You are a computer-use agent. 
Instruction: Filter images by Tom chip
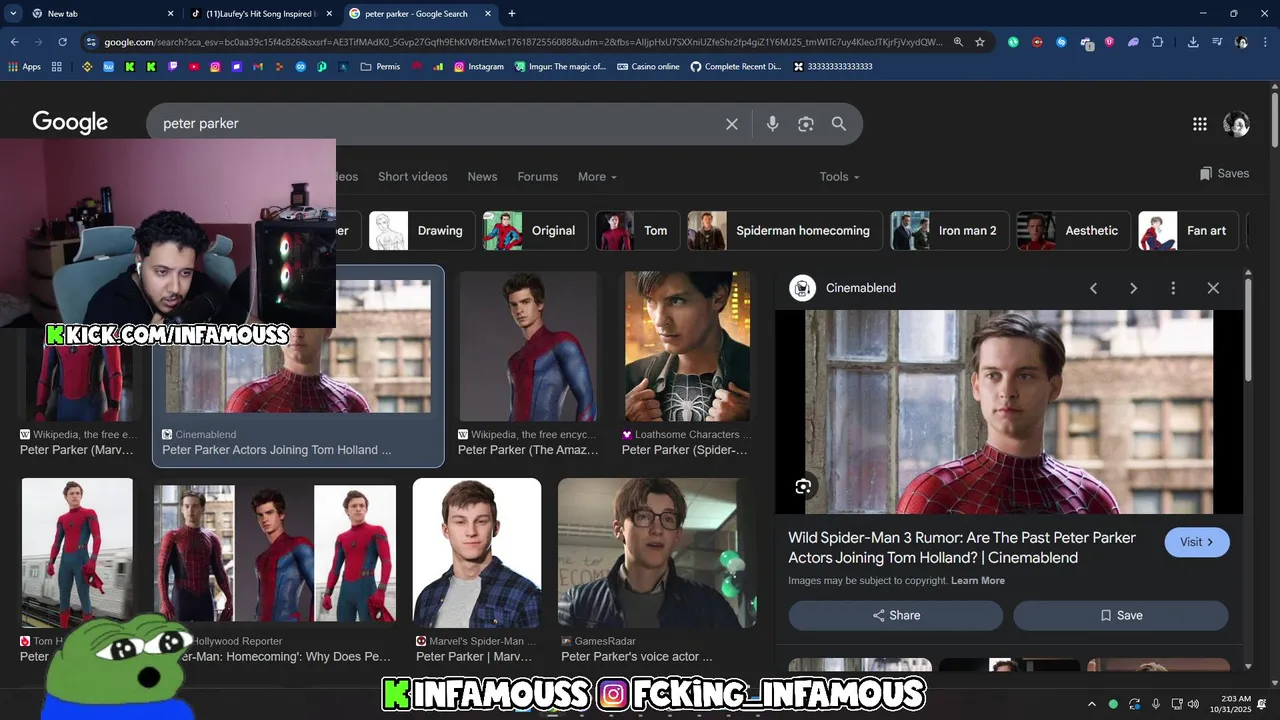tap(638, 231)
